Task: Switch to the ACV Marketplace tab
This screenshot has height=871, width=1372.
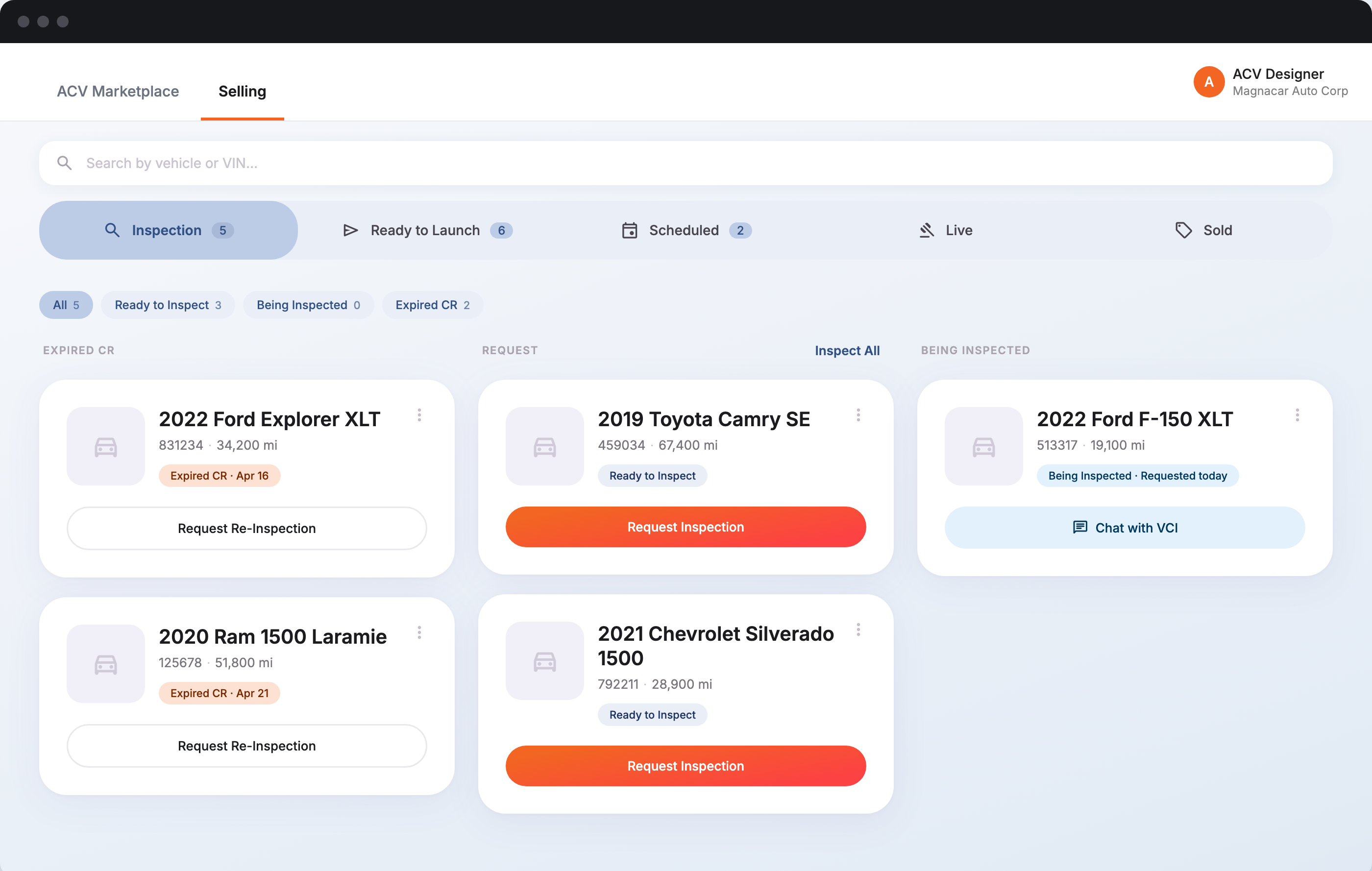Action: [x=118, y=91]
